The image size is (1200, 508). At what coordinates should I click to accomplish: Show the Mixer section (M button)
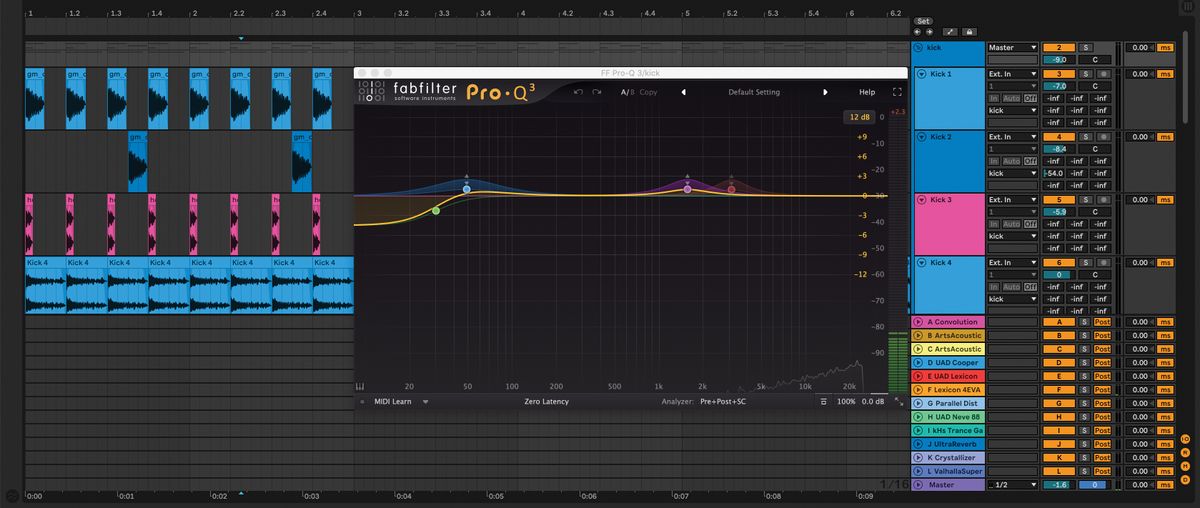click(1185, 465)
